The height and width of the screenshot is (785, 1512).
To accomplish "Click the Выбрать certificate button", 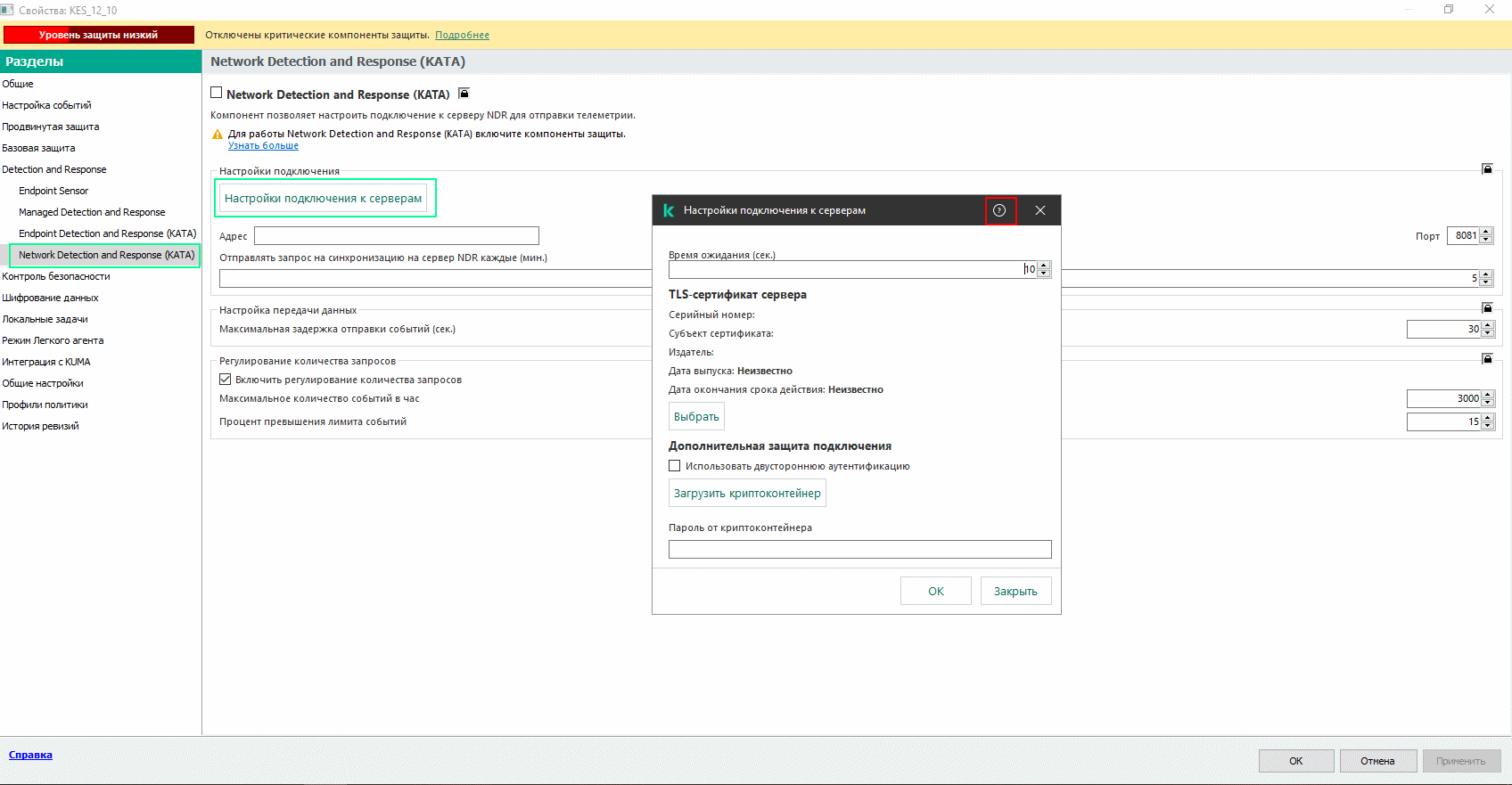I will pos(696,416).
